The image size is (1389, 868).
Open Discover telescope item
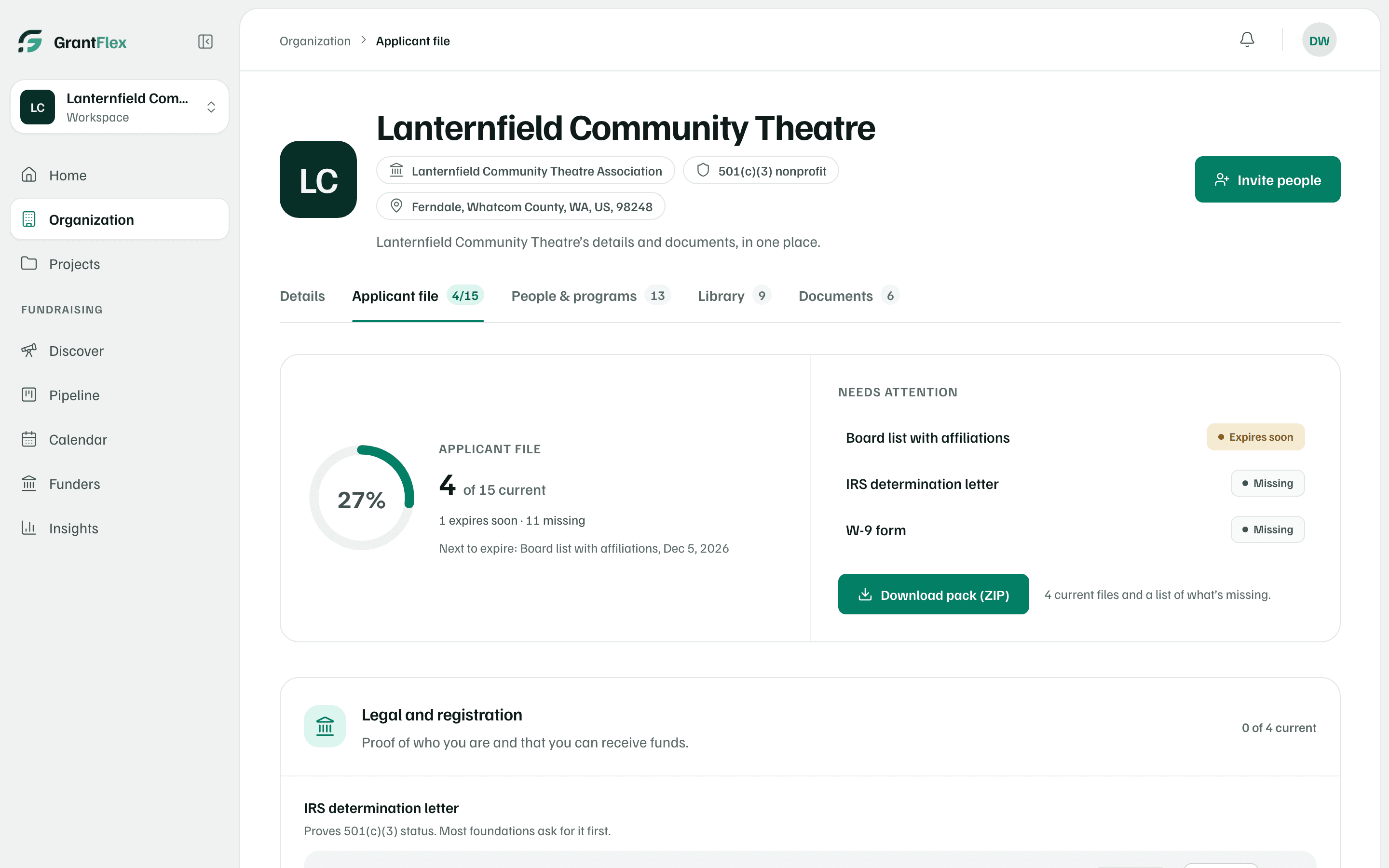pos(120,351)
